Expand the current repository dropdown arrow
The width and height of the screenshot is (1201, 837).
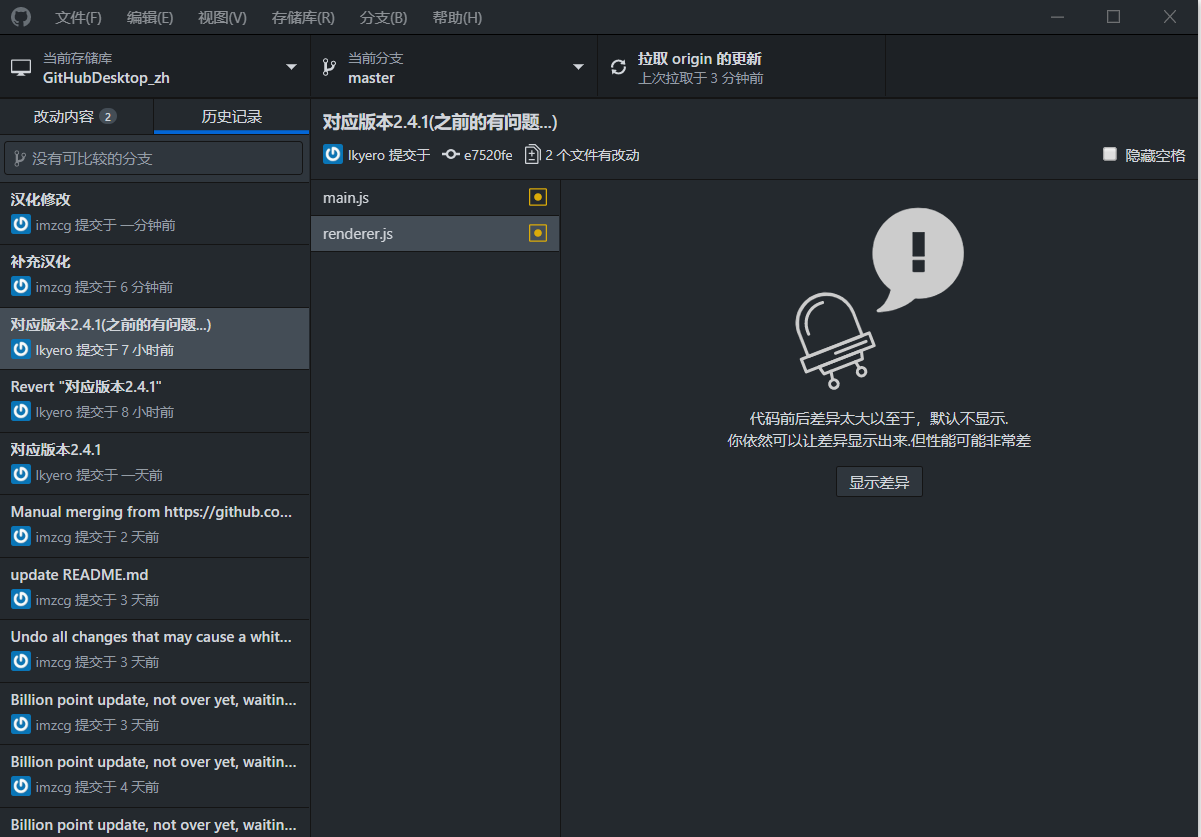click(292, 67)
